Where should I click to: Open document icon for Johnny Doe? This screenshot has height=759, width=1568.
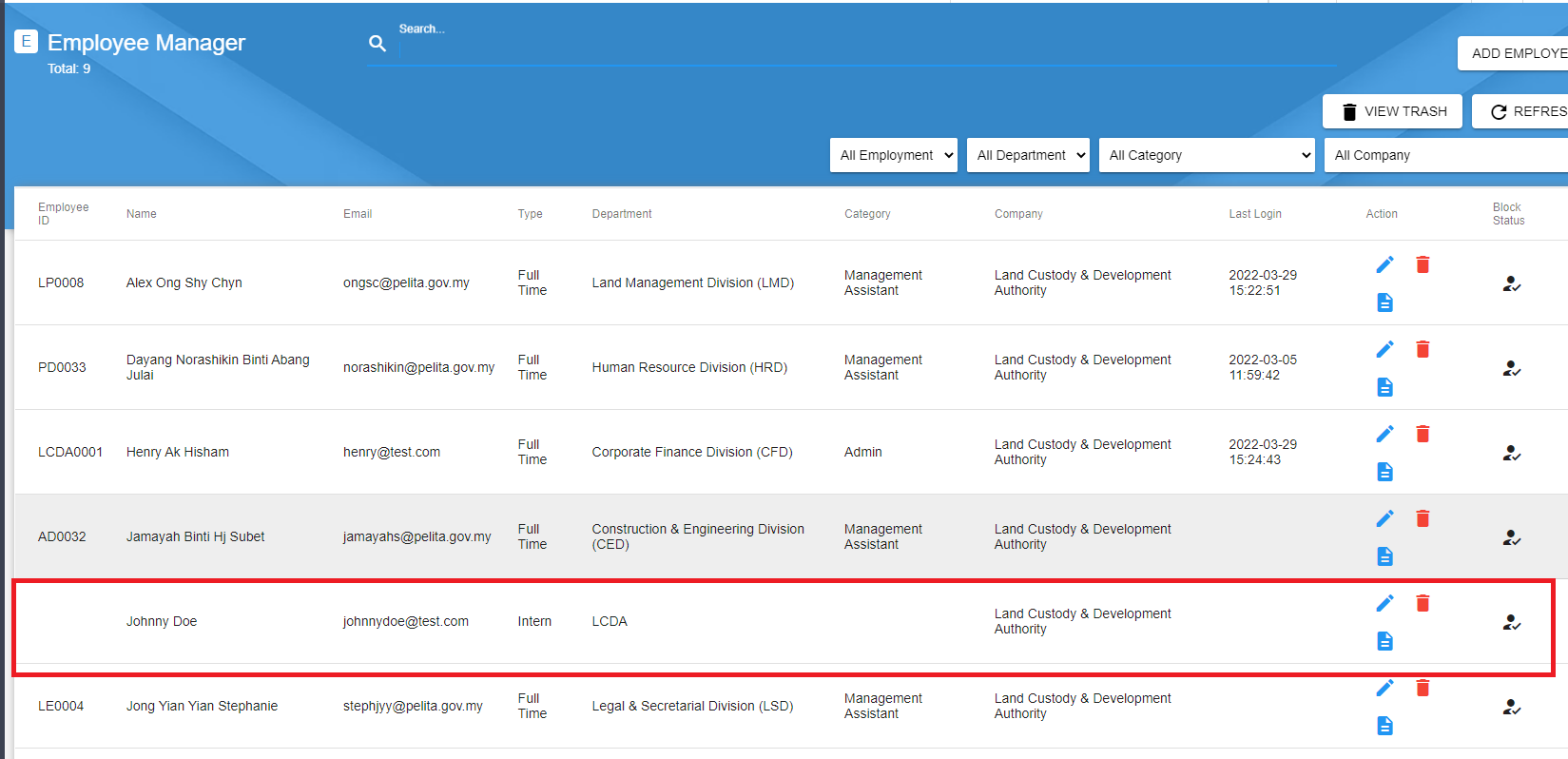1384,641
